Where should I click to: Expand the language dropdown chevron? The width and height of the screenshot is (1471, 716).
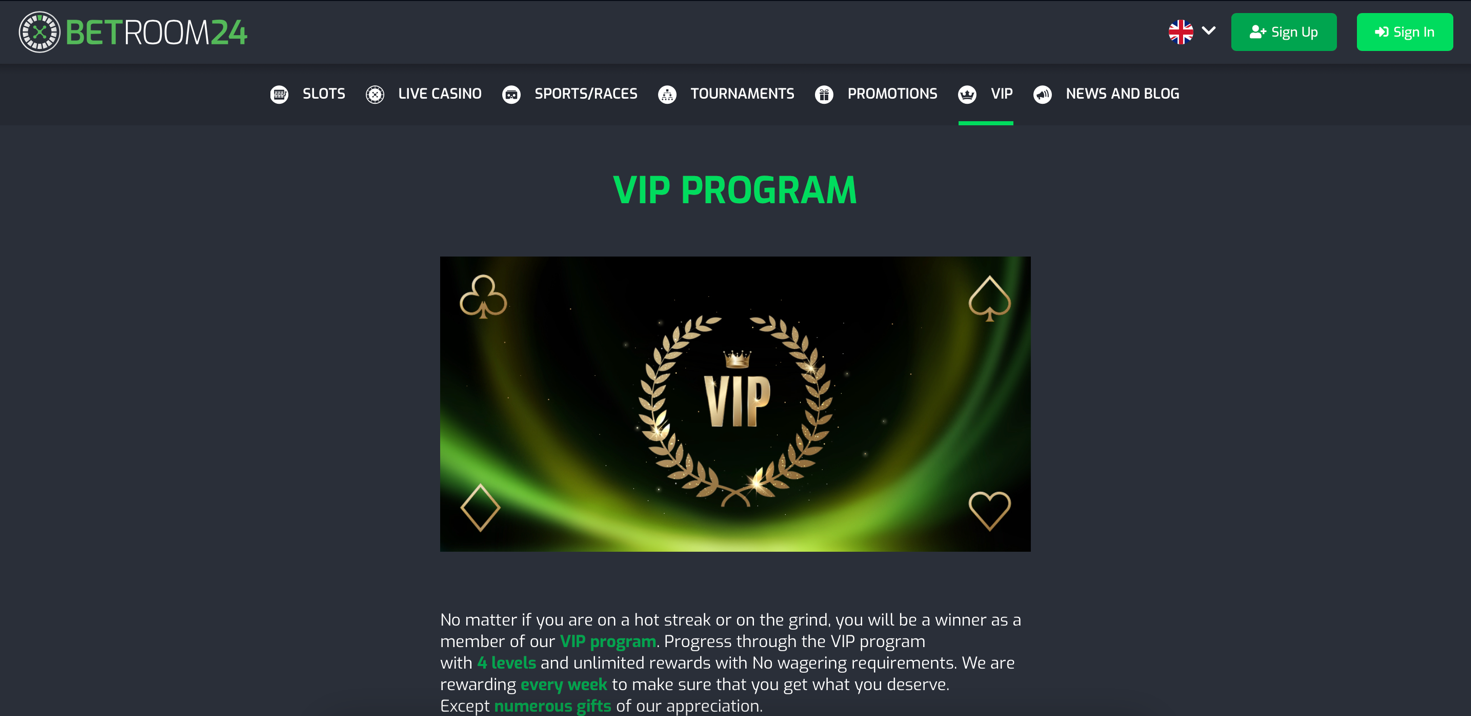pos(1209,31)
